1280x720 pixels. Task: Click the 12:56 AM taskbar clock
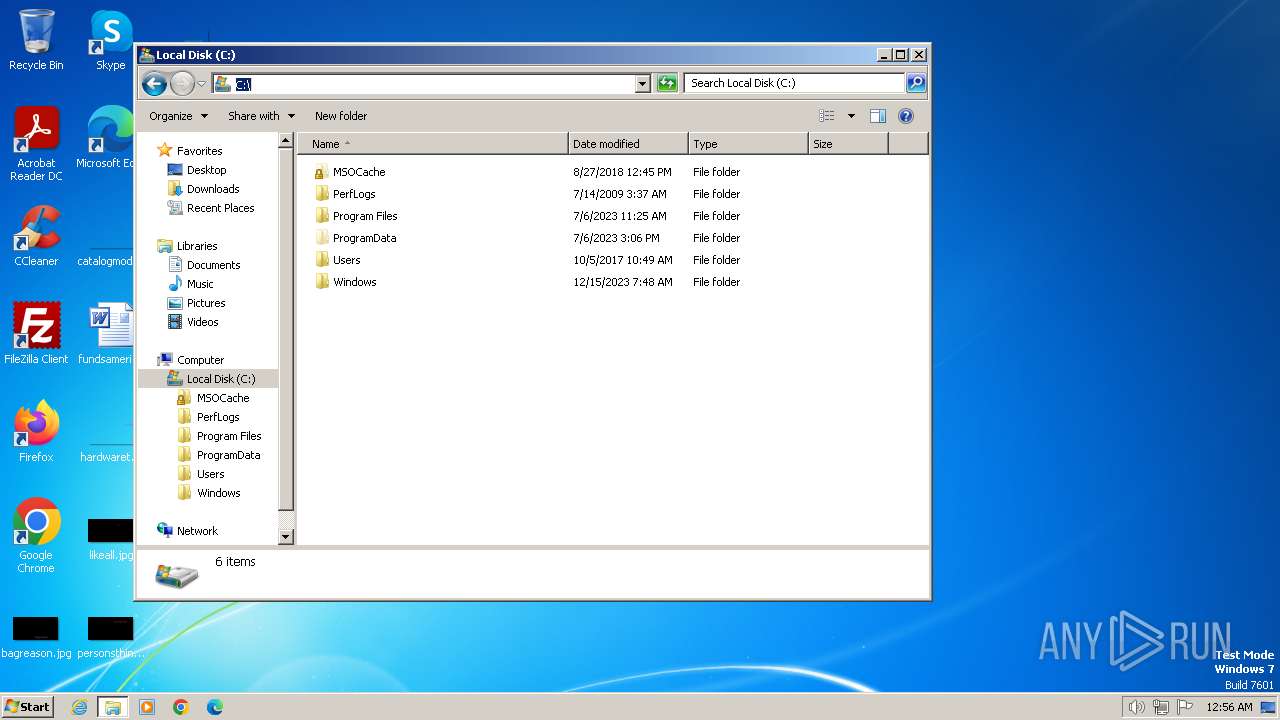1229,707
